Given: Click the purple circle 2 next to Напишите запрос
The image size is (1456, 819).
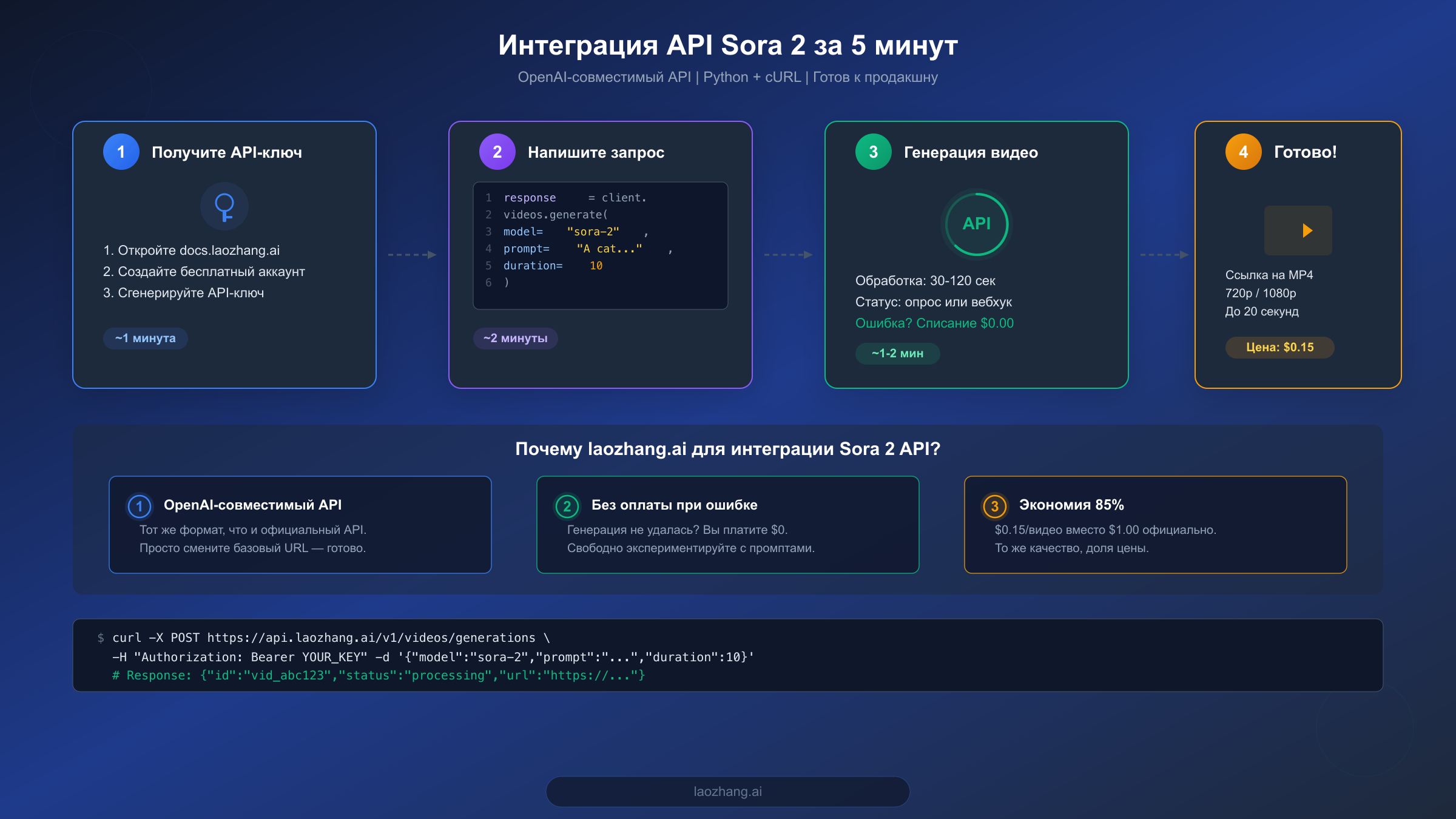Looking at the screenshot, I should [x=497, y=152].
